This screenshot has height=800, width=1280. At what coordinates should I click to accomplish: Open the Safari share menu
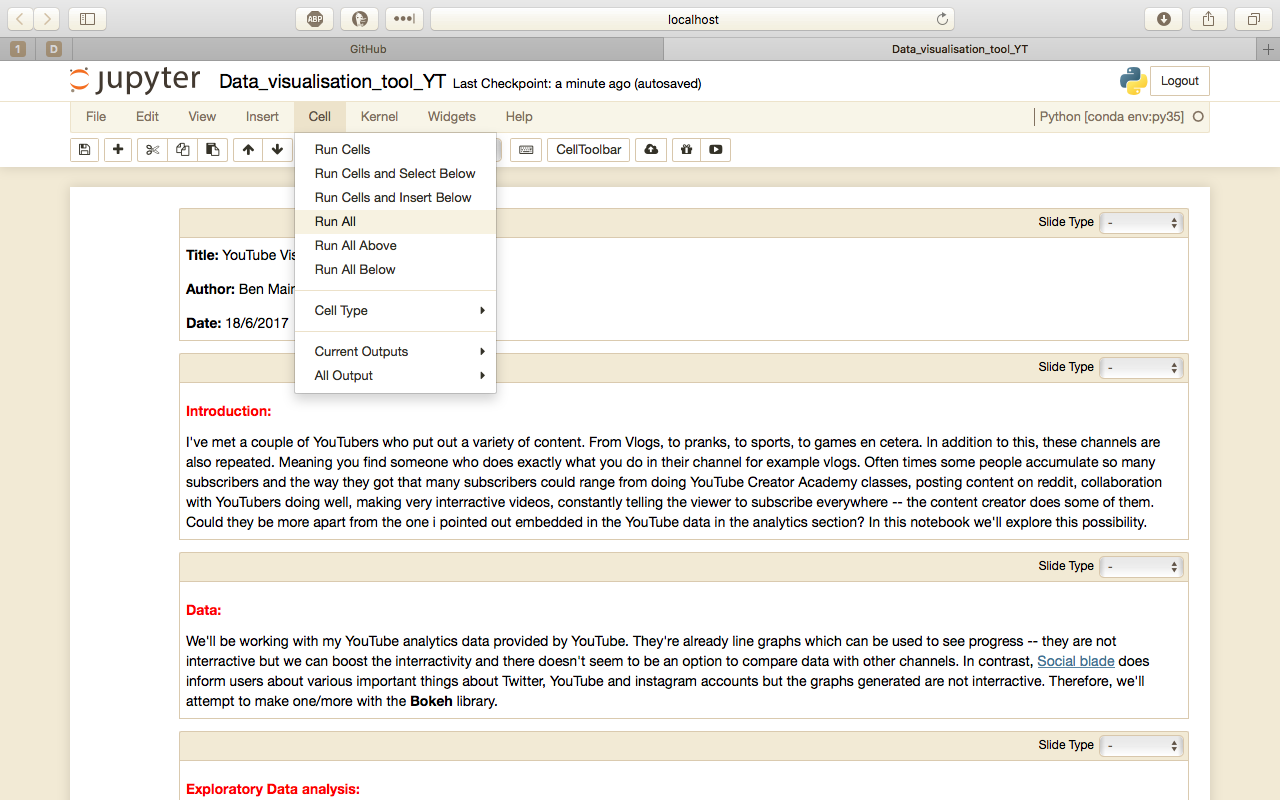[x=1208, y=19]
